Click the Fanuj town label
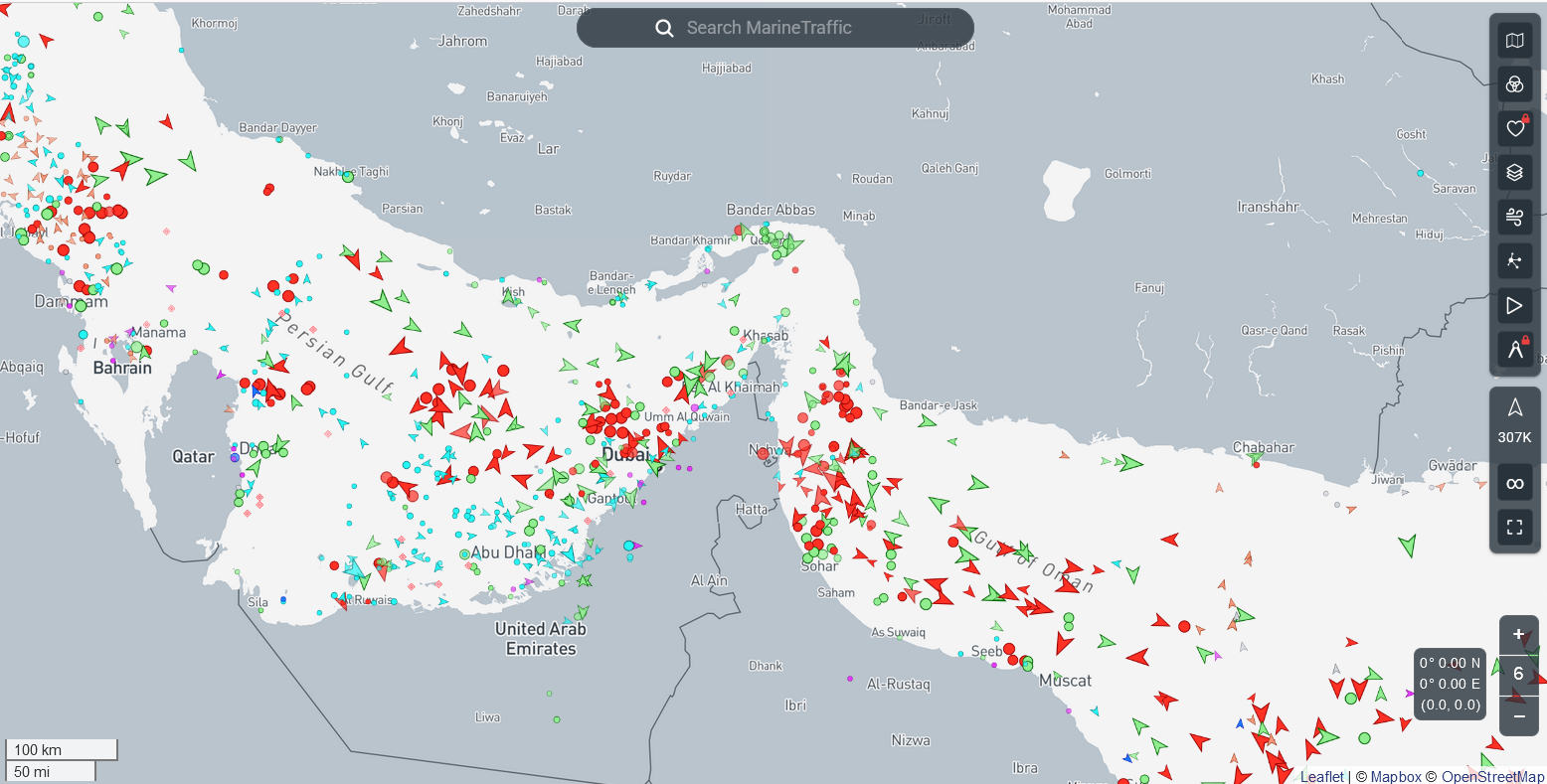This screenshot has width=1547, height=784. (1149, 288)
